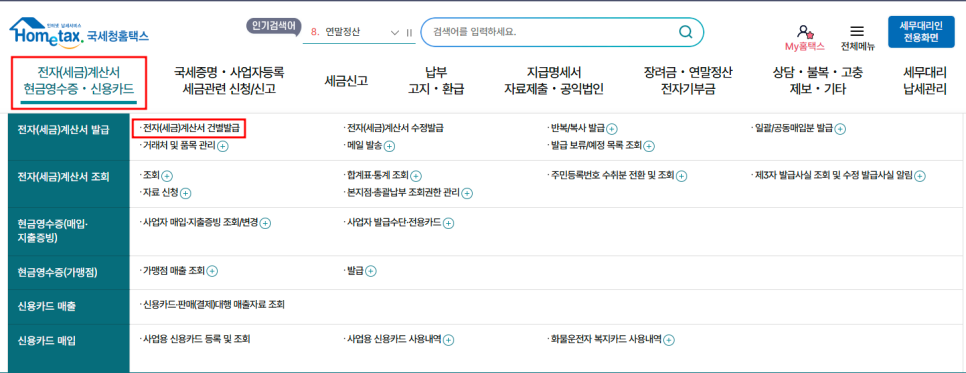
Task: Expand plus icon beside 사업자 발급수단·전용카드
Action: coord(448,223)
